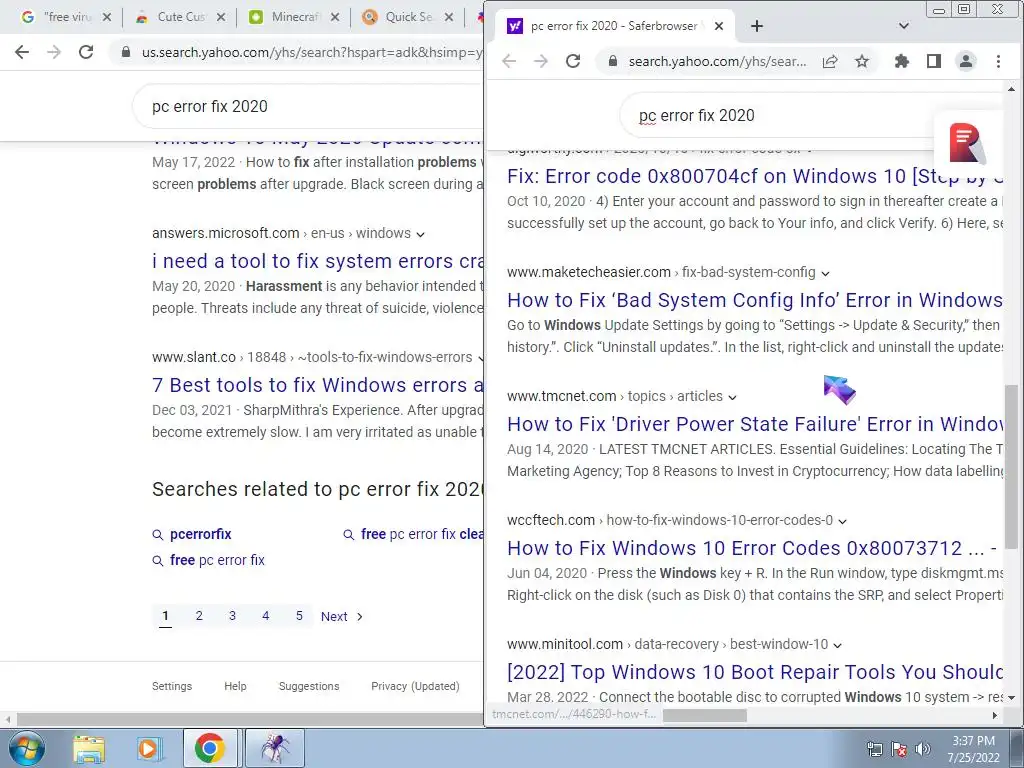Click Chrome icon on taskbar
Image resolution: width=1024 pixels, height=768 pixels.
(210, 748)
